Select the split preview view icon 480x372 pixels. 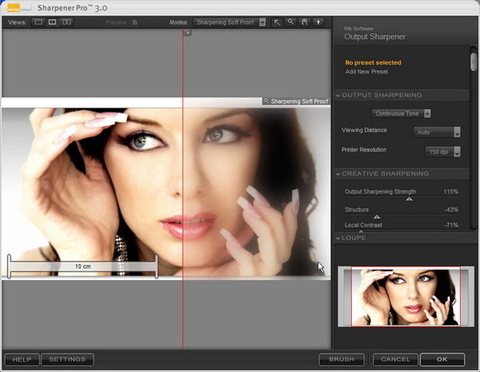[52, 22]
